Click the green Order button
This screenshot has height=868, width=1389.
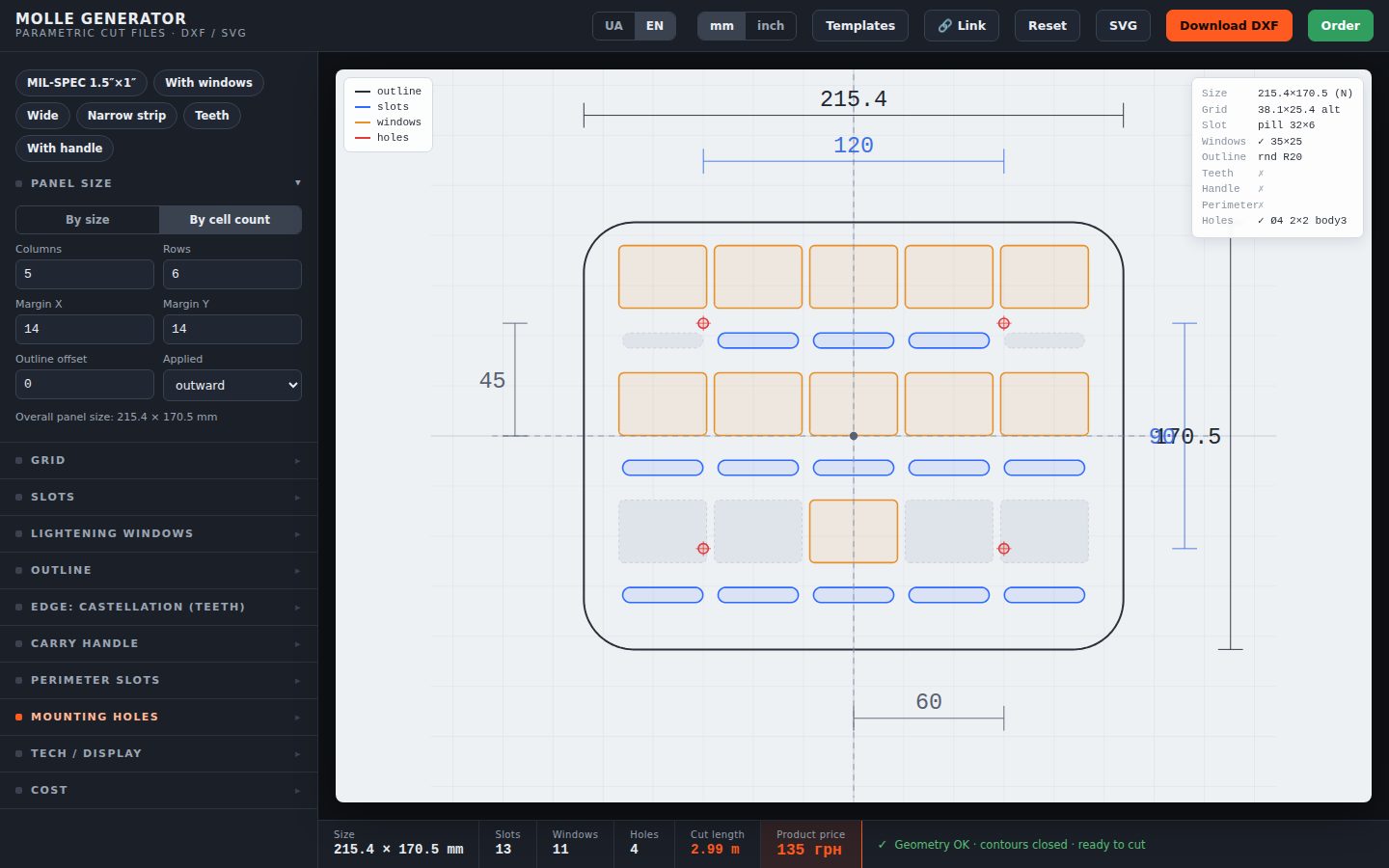[x=1340, y=26]
